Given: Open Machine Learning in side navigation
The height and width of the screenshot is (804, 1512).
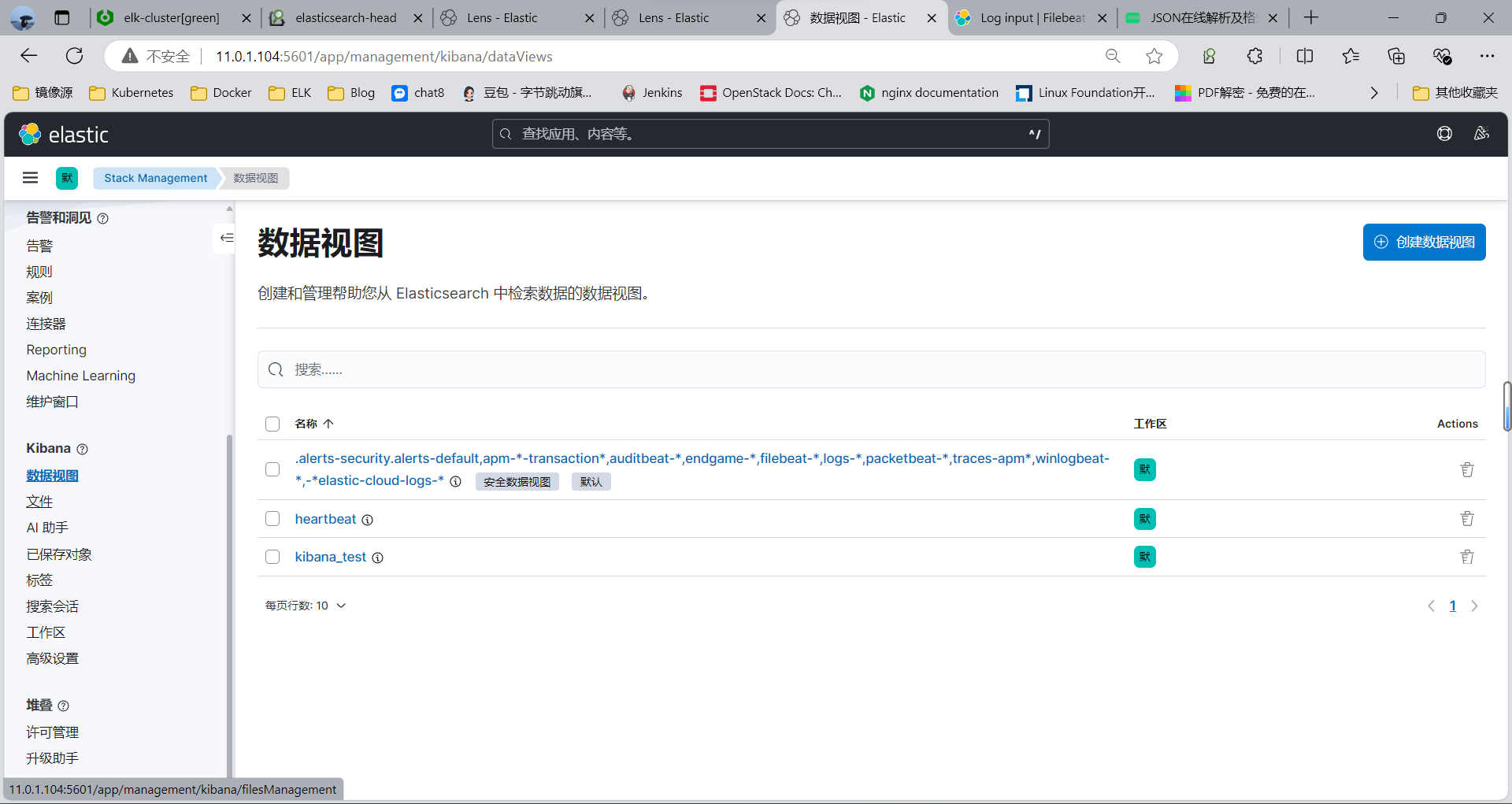Looking at the screenshot, I should coord(80,376).
